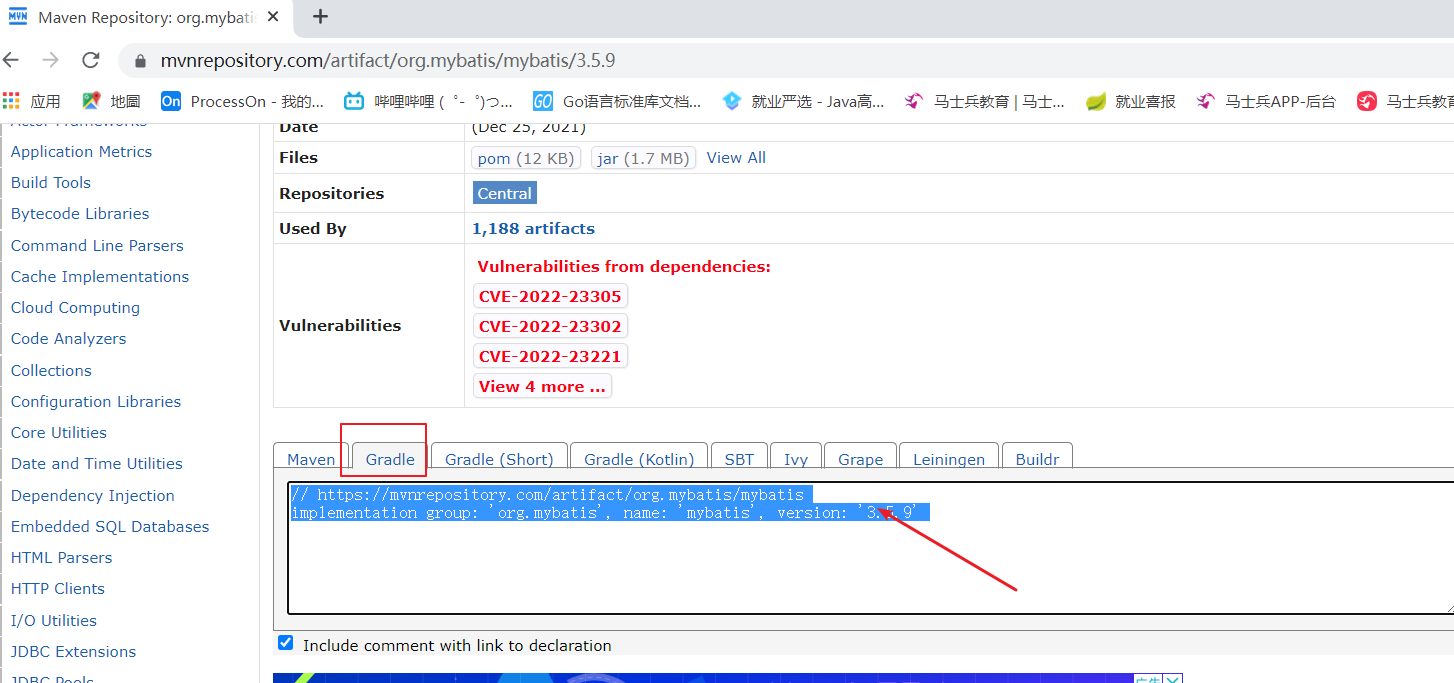Open the 就业喜报 bookmark
Image resolution: width=1454 pixels, height=683 pixels.
1131,101
